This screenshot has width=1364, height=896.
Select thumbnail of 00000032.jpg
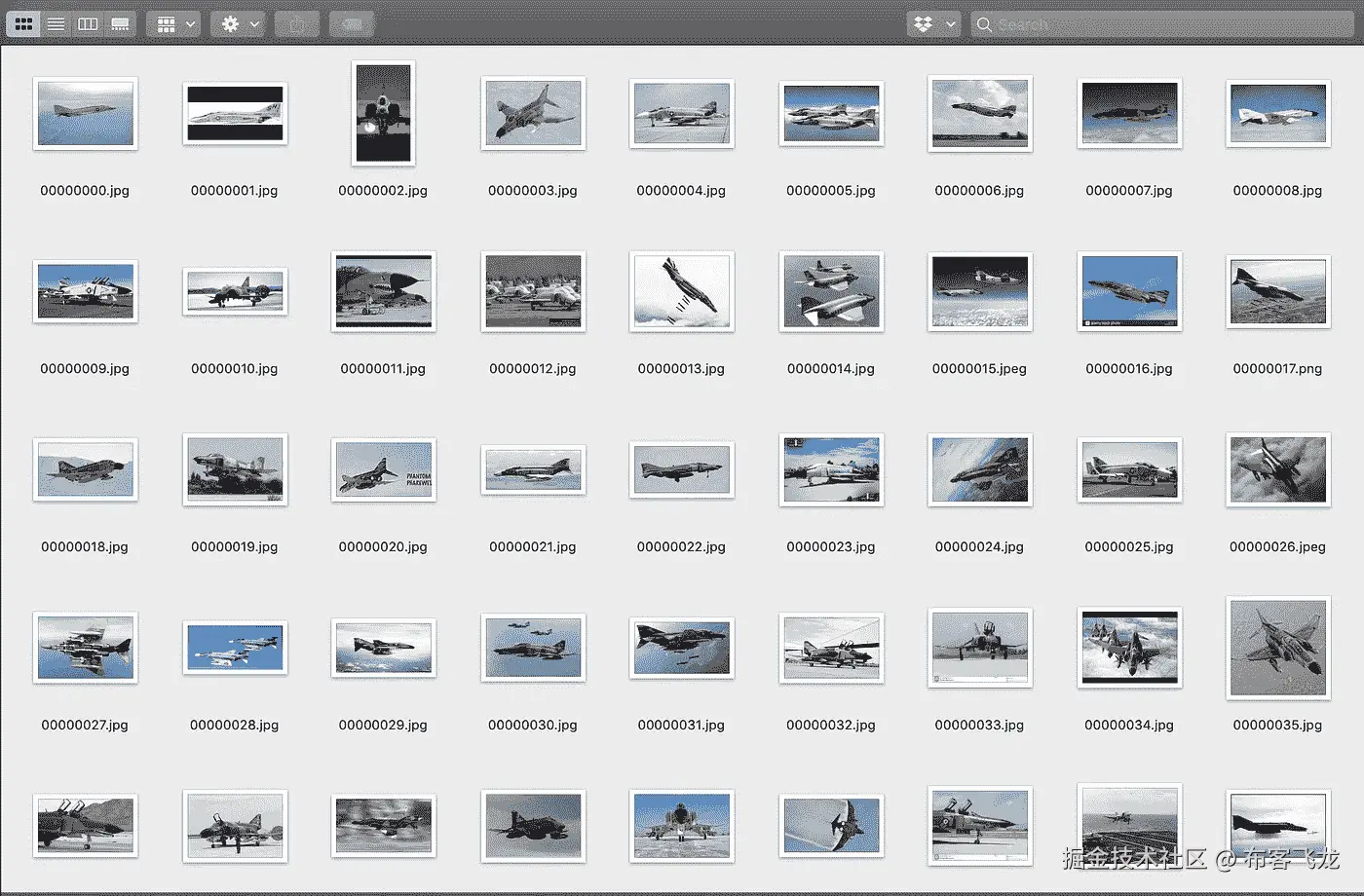[x=831, y=648]
